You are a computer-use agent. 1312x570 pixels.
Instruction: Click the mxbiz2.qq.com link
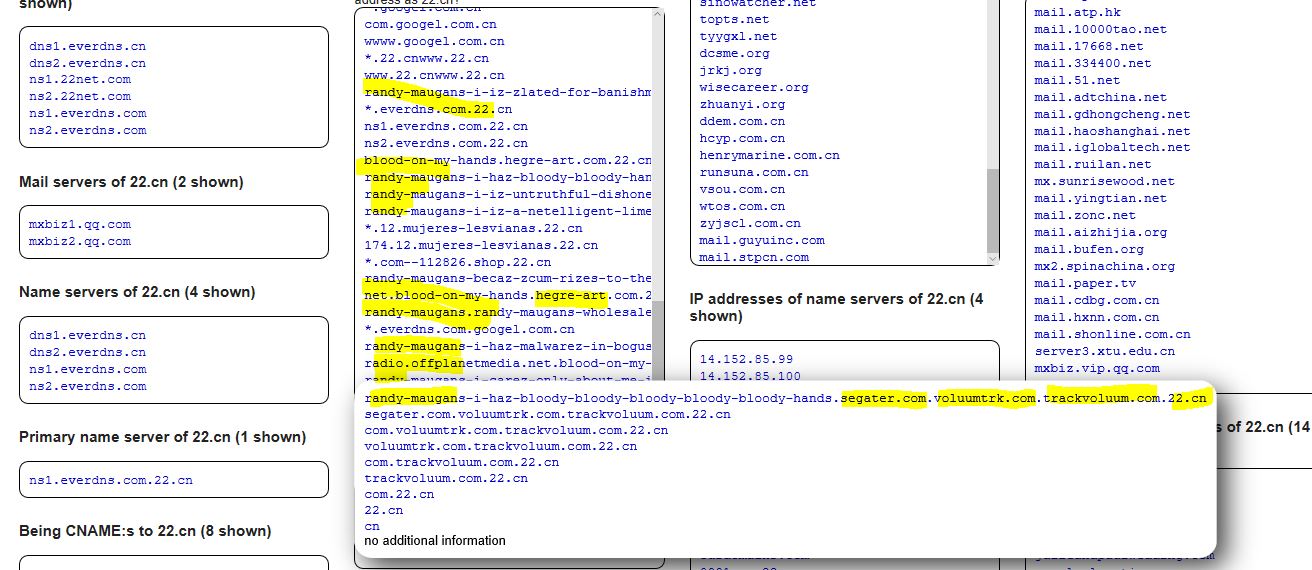tap(80, 241)
